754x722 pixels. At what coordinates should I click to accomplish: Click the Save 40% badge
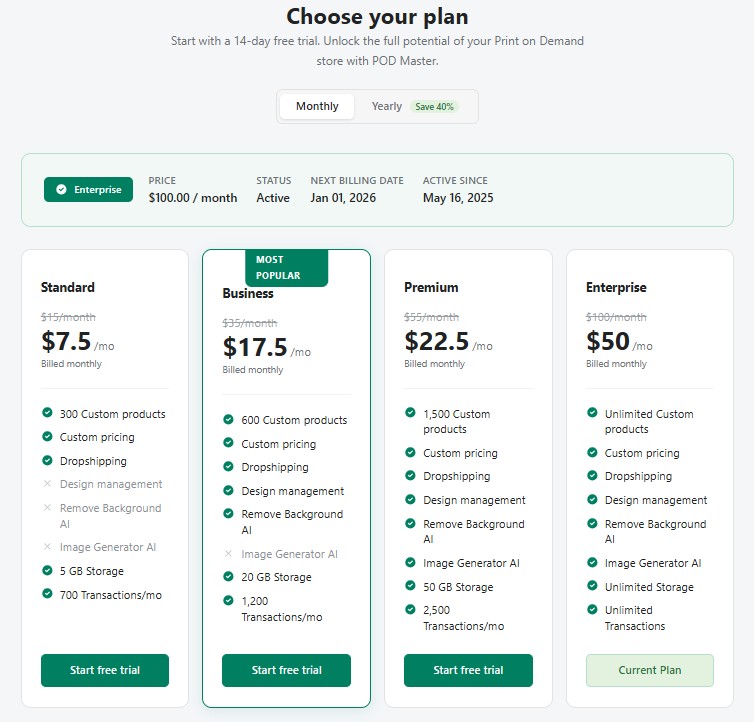point(434,107)
